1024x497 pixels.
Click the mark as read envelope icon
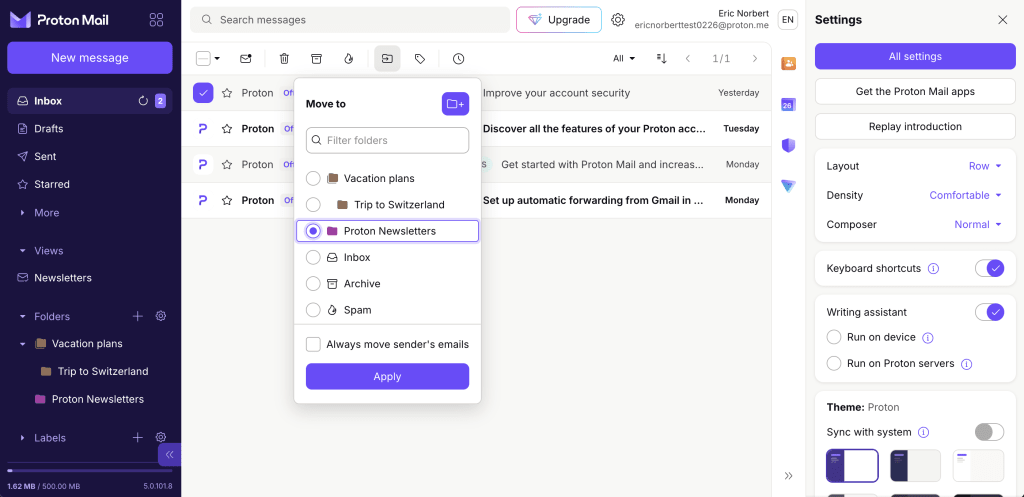246,59
